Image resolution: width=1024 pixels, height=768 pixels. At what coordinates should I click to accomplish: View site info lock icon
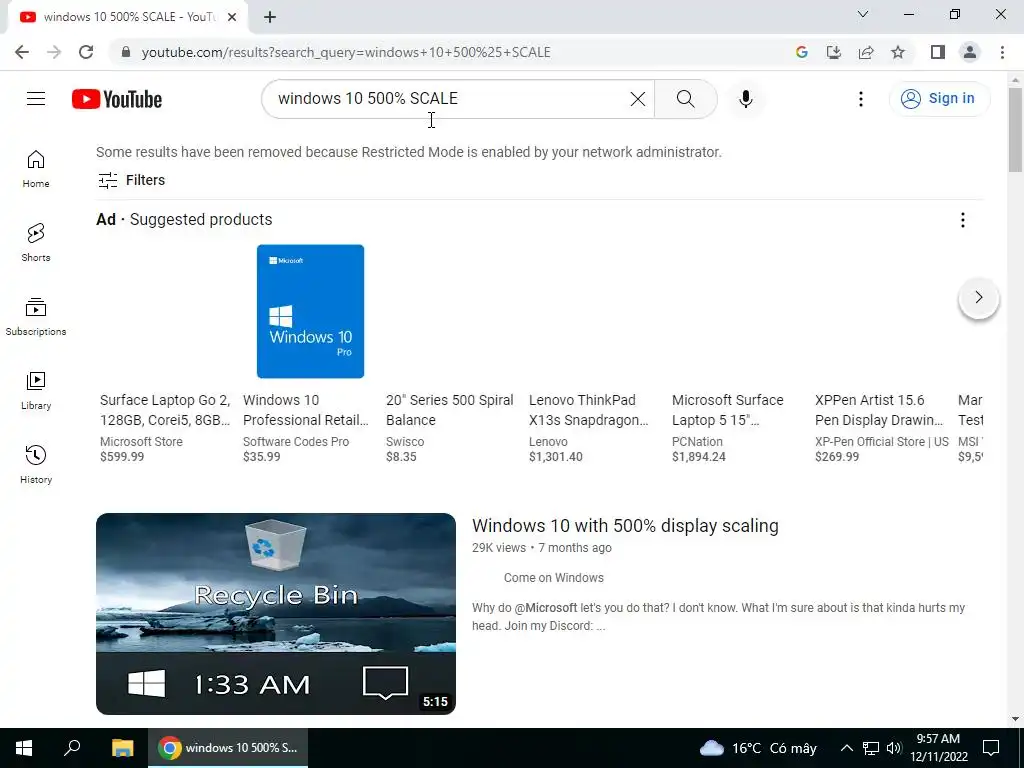coord(126,52)
